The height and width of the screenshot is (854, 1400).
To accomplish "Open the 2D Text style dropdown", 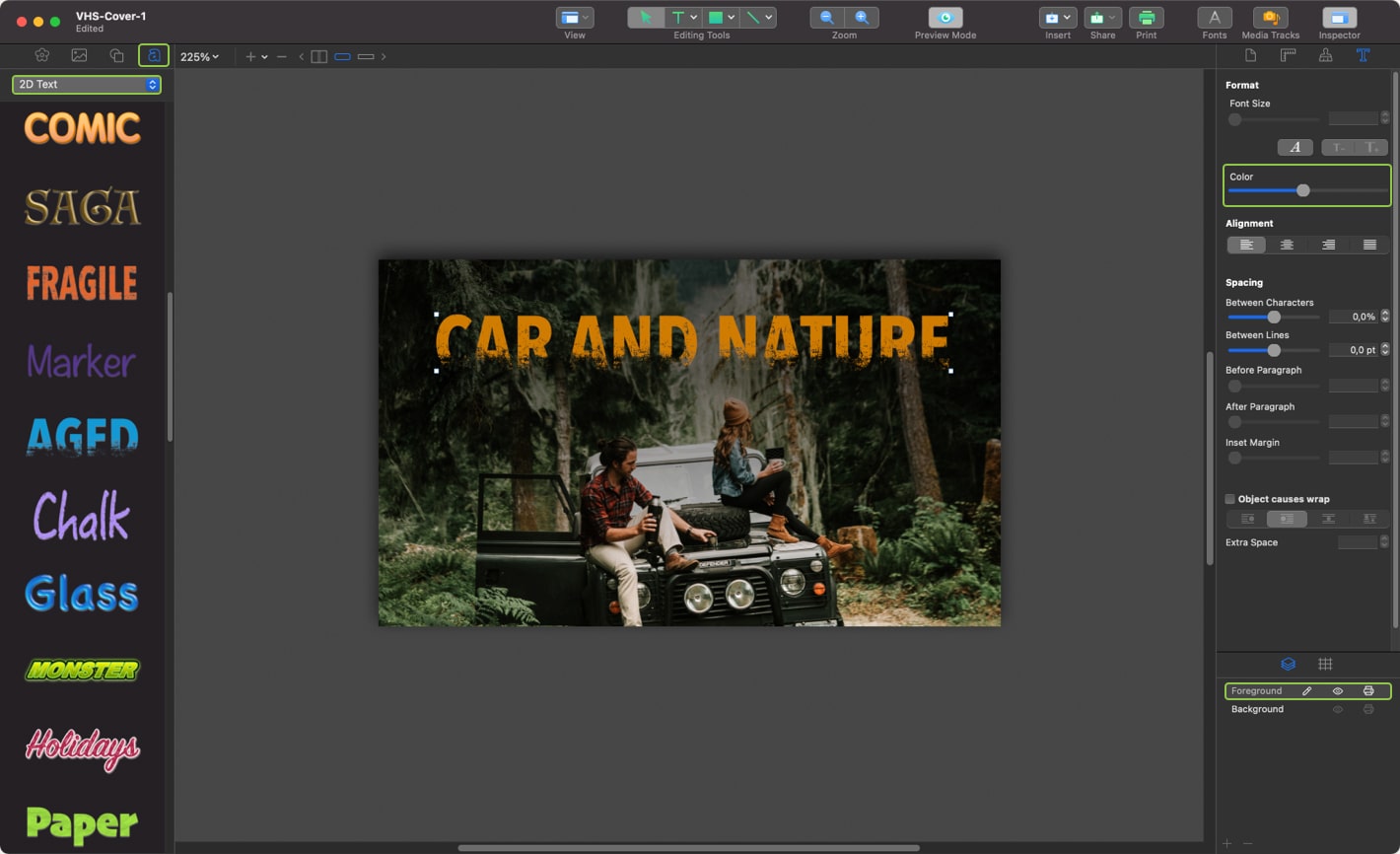I will pyautogui.click(x=86, y=85).
